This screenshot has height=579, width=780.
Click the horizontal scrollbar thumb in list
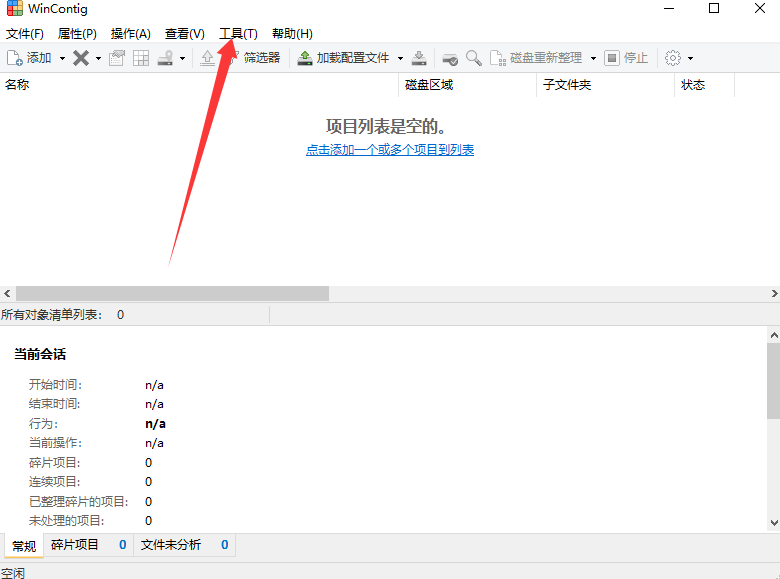[x=172, y=294]
